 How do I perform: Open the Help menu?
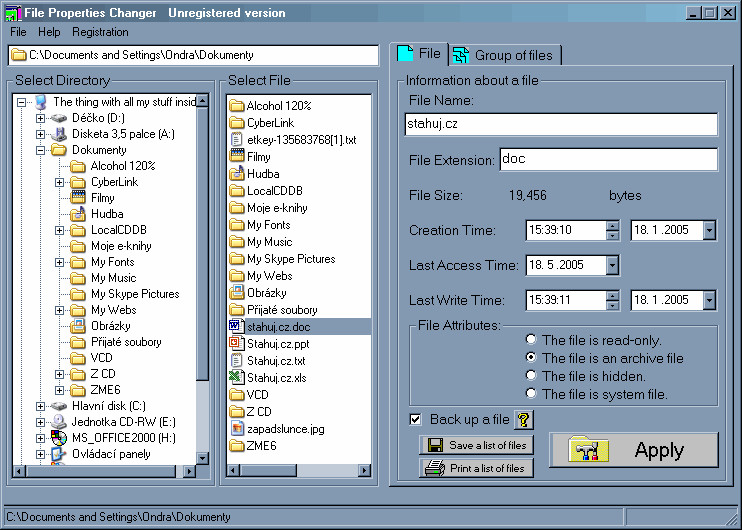[x=49, y=32]
